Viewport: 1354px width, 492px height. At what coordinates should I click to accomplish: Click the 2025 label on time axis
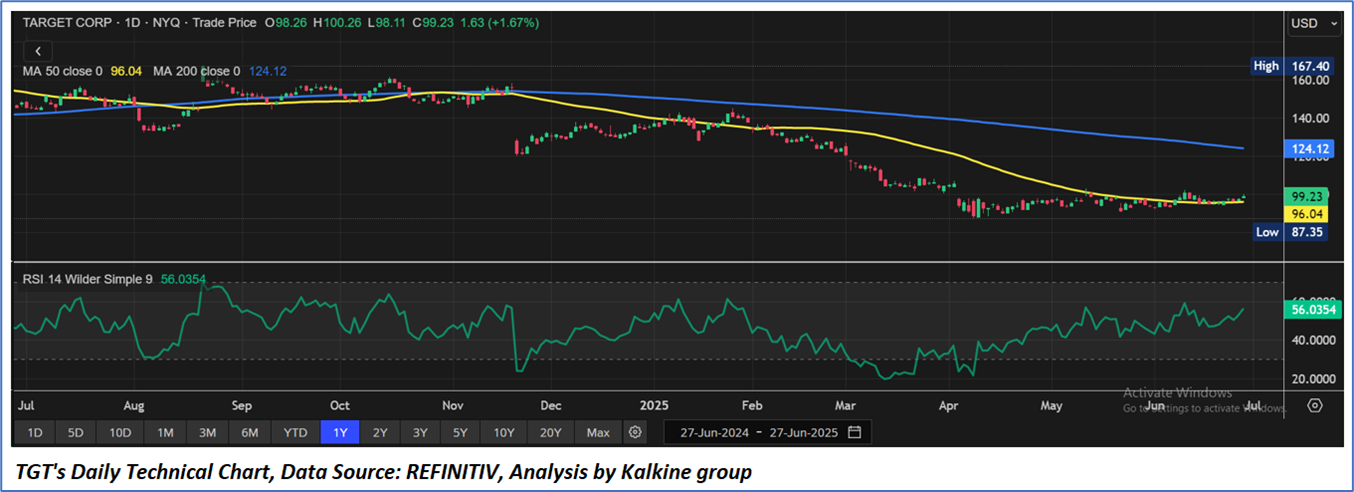(x=654, y=406)
